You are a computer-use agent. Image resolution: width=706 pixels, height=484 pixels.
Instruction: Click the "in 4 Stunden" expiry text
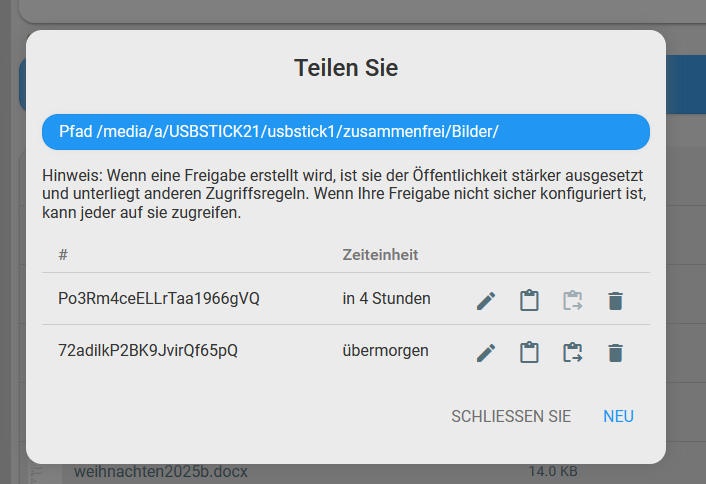[x=386, y=299]
